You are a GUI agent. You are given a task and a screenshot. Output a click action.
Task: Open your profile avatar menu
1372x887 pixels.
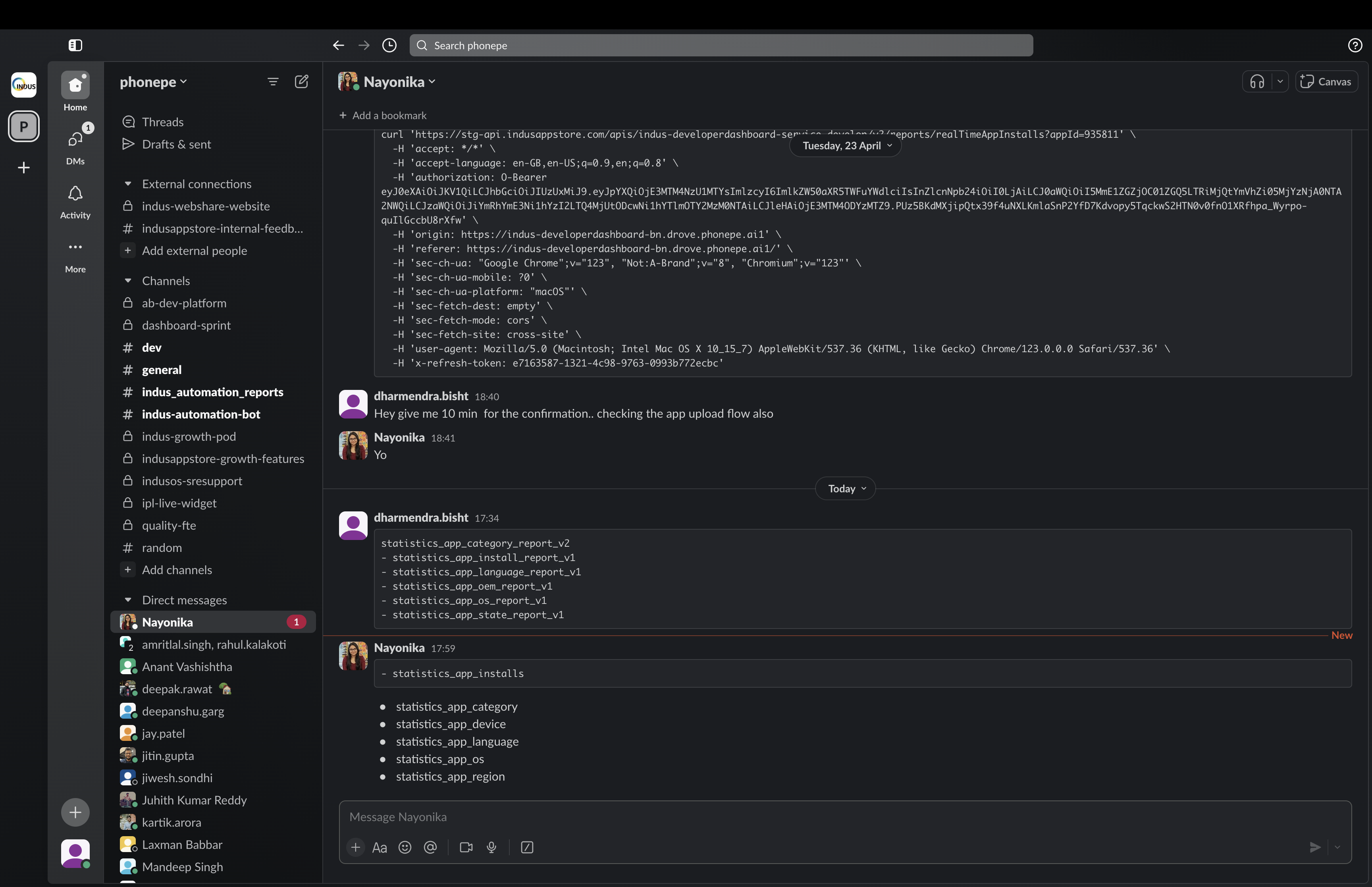pyautogui.click(x=75, y=853)
